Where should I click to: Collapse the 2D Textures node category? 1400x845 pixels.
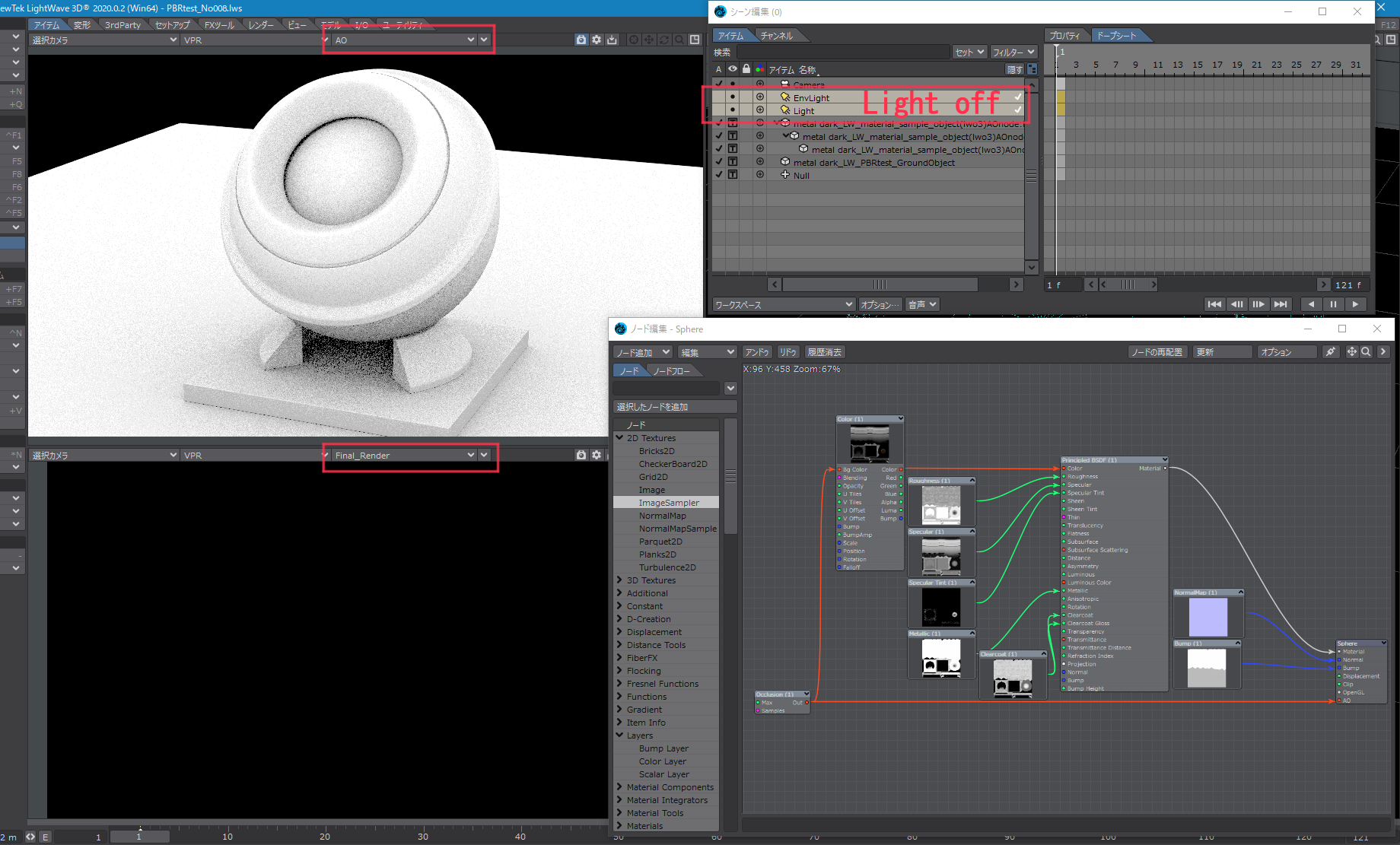click(x=620, y=437)
